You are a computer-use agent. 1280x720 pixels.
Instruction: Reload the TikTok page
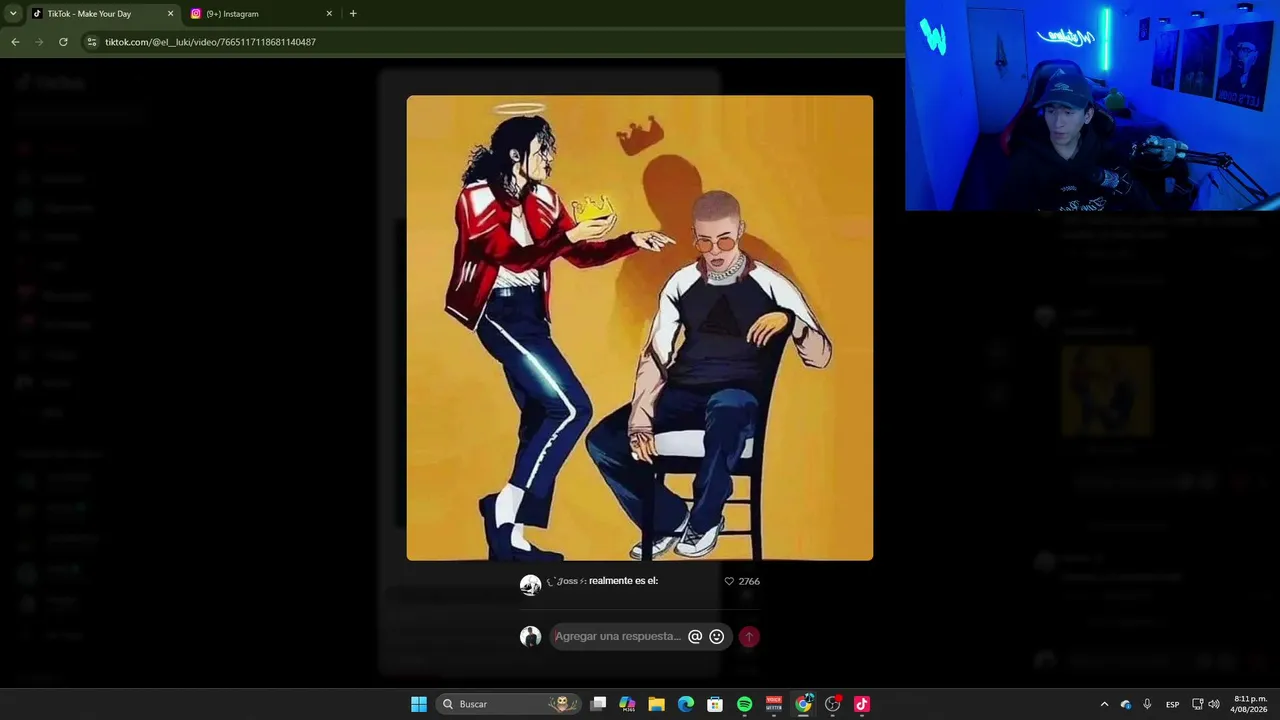point(63,42)
